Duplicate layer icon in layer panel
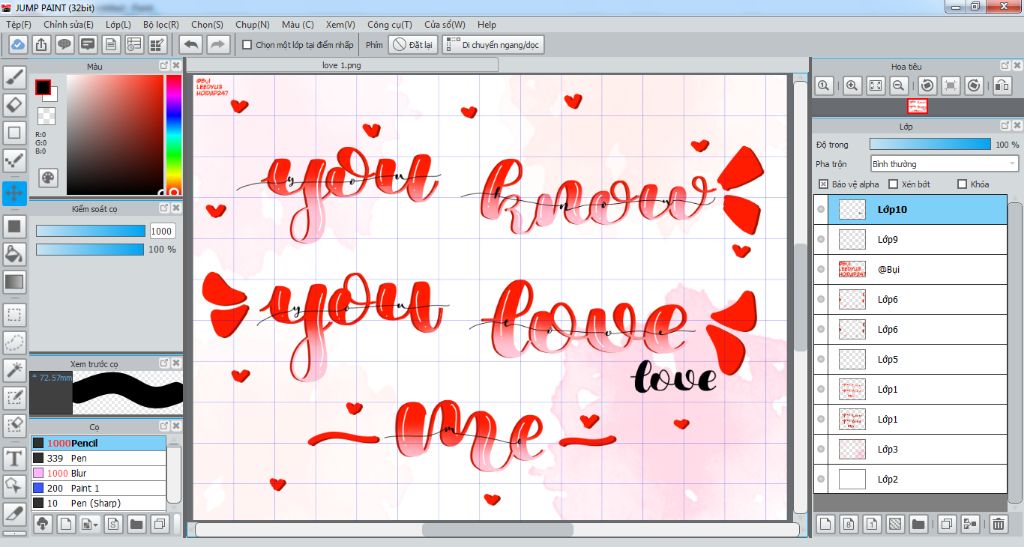 (x=946, y=524)
